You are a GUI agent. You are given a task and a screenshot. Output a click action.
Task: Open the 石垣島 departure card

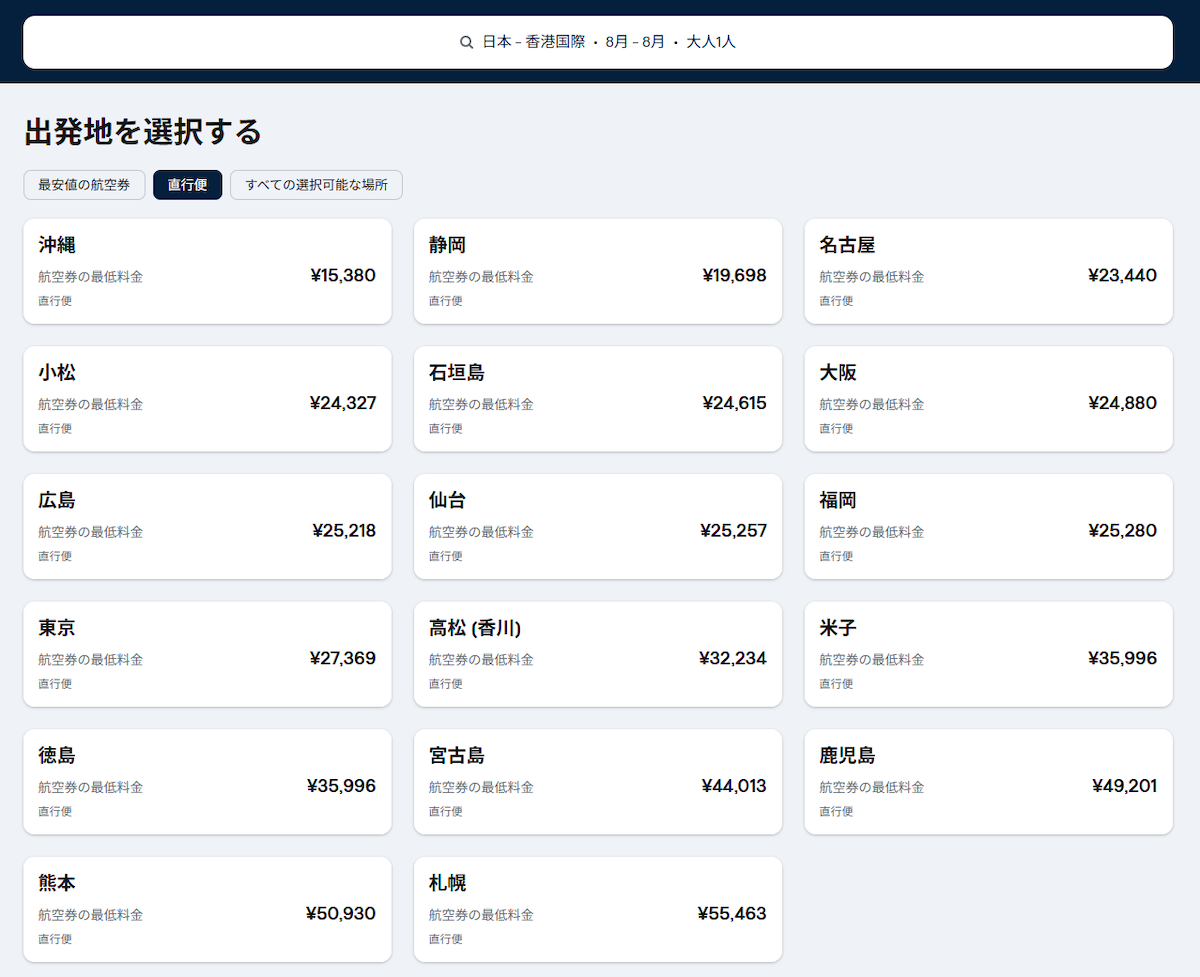(x=598, y=399)
